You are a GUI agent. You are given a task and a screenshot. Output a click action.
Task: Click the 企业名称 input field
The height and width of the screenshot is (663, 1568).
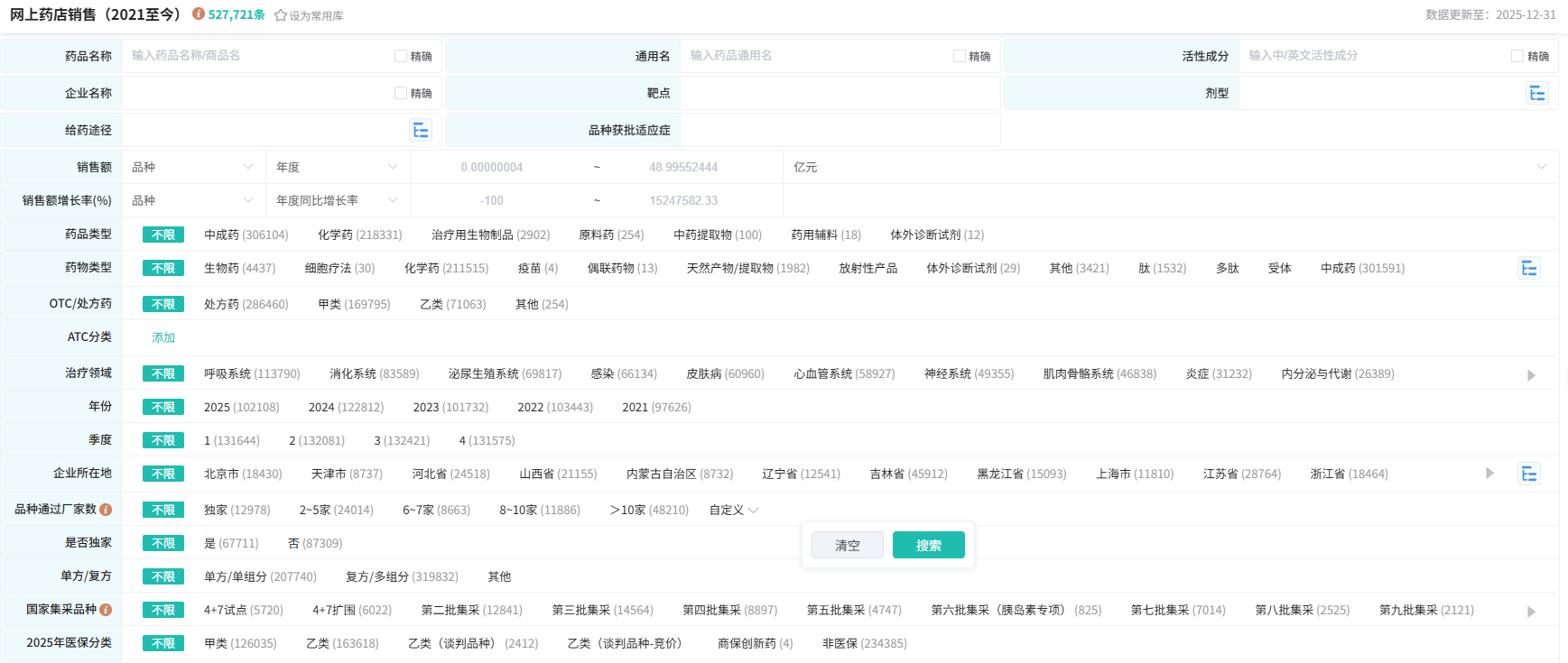click(257, 93)
